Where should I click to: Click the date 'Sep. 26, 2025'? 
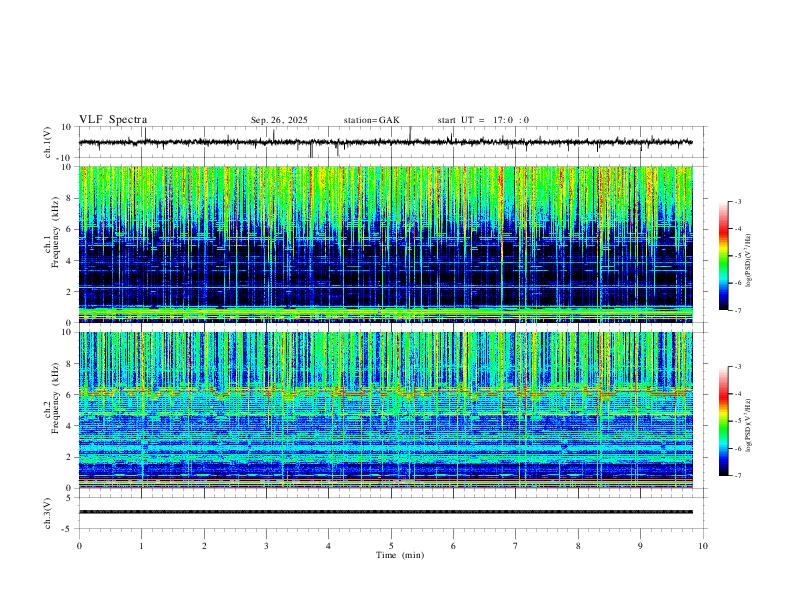pos(279,120)
